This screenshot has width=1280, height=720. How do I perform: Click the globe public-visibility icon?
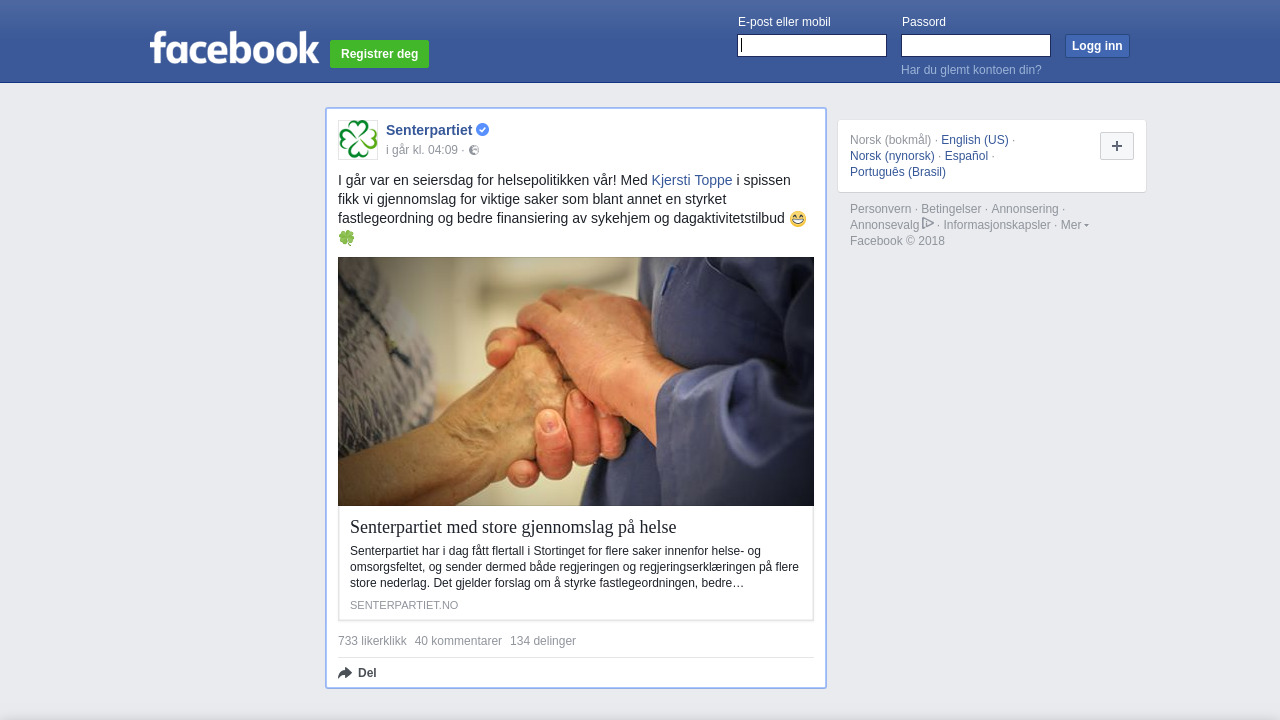click(x=474, y=150)
